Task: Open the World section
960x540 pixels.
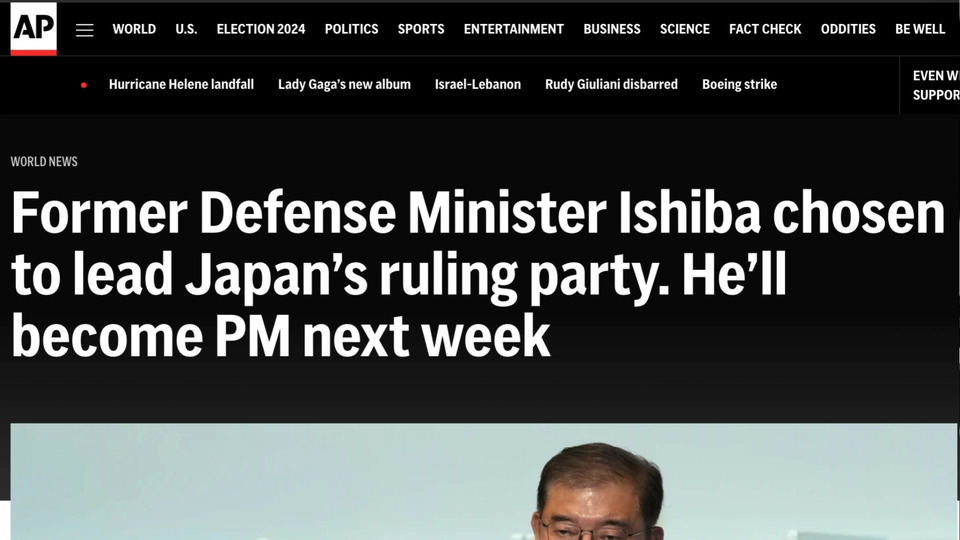Action: click(134, 29)
